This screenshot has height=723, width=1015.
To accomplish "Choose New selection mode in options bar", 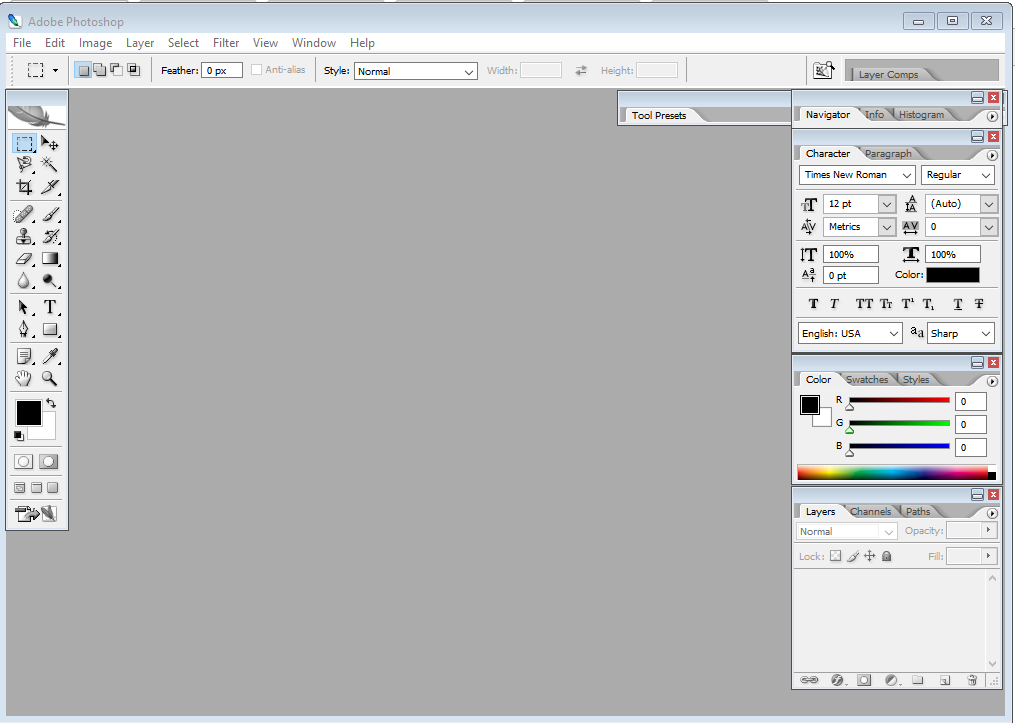I will 83,70.
